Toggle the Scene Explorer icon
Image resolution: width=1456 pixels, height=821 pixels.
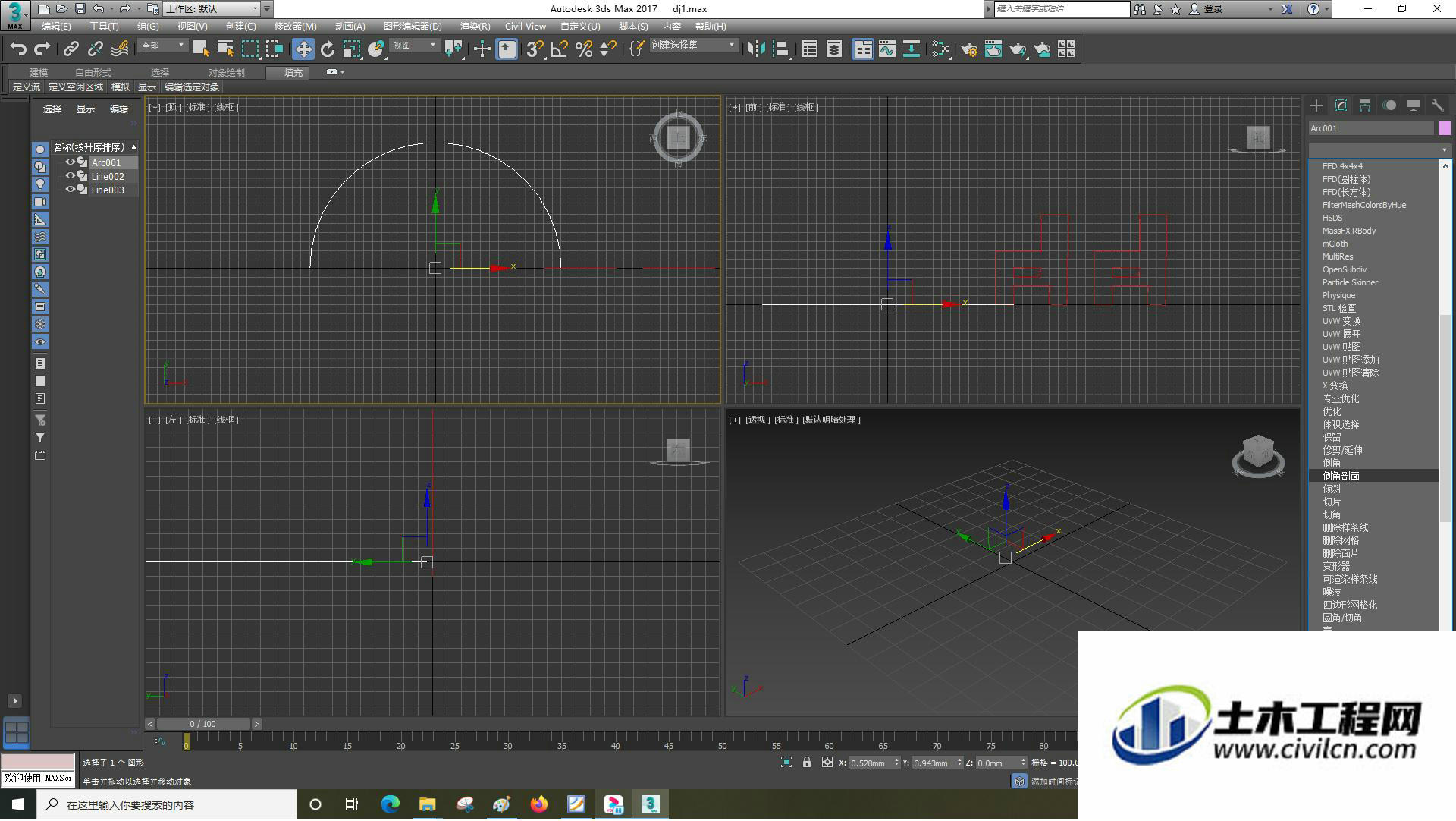click(810, 49)
